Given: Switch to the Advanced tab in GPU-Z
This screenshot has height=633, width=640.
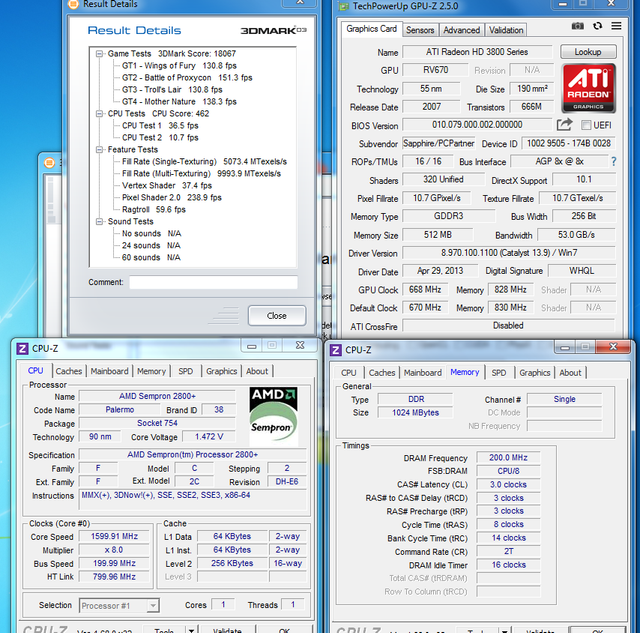Looking at the screenshot, I should click(x=462, y=30).
